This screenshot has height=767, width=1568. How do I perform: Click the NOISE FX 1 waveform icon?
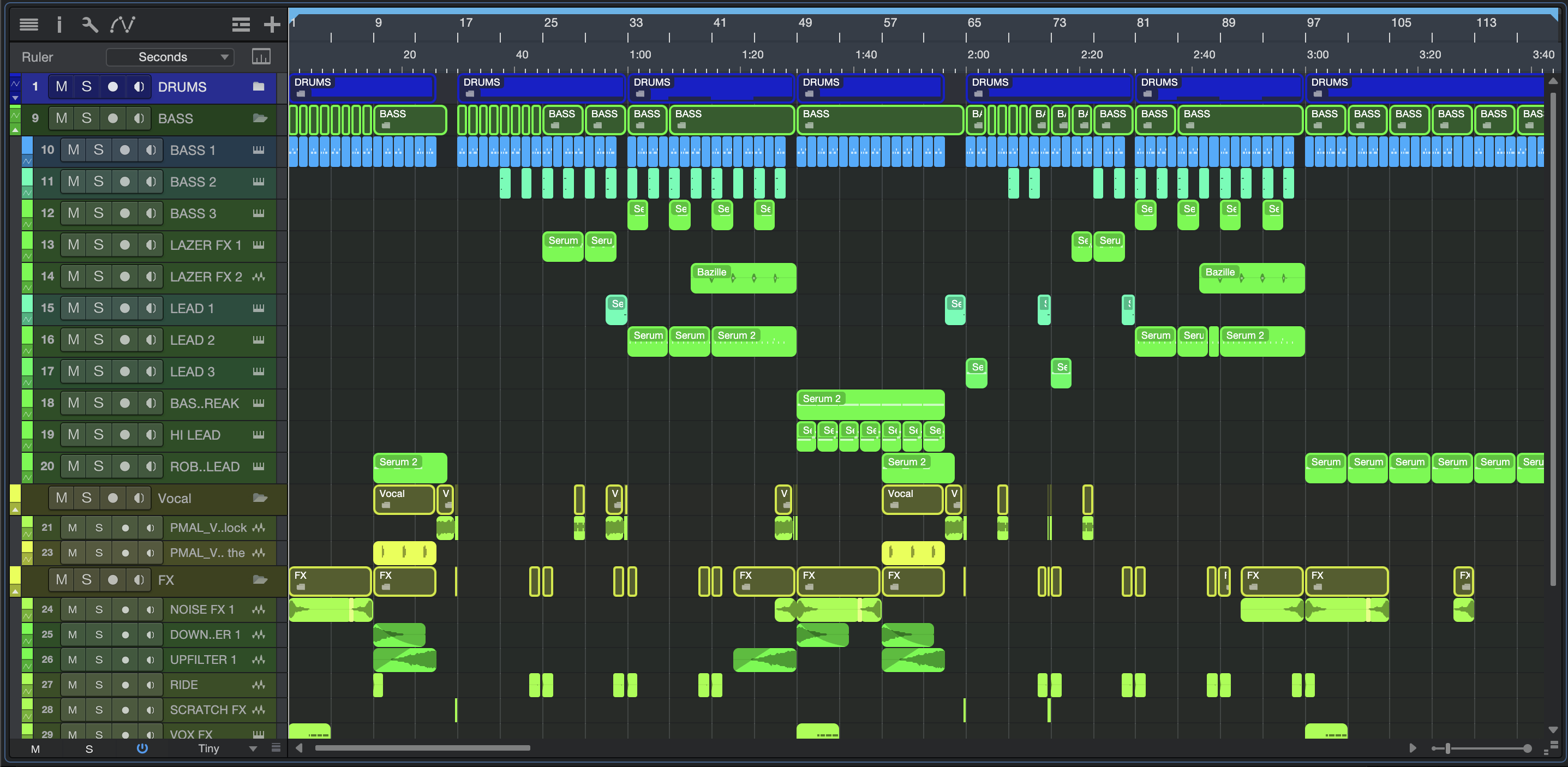pyautogui.click(x=259, y=609)
